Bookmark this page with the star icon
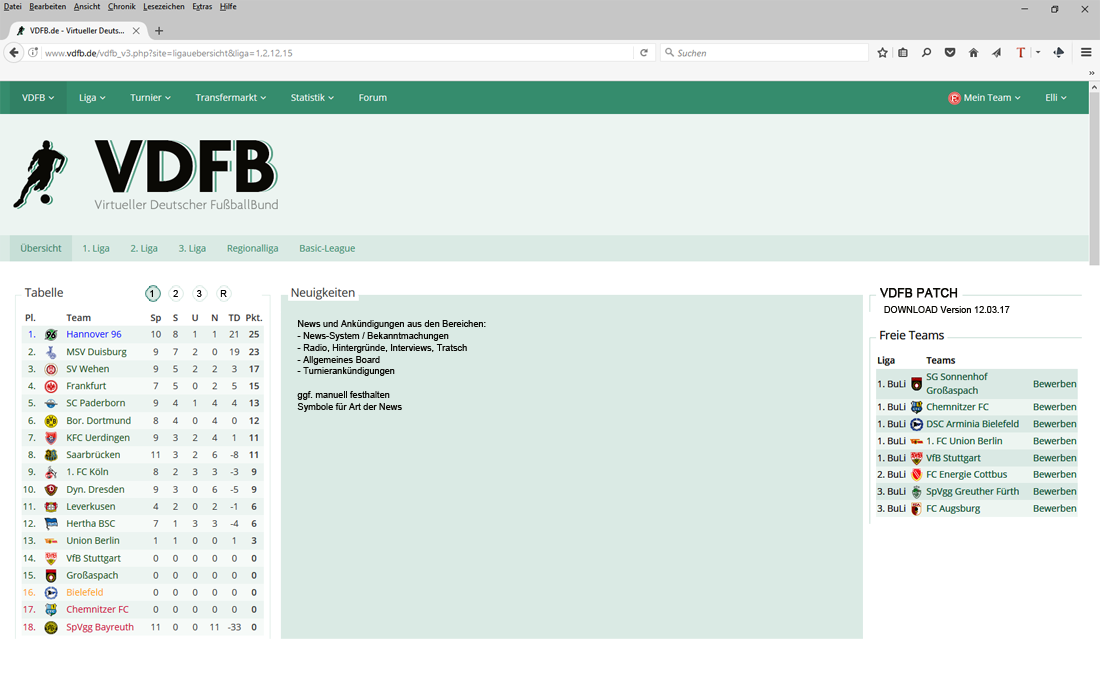Screen dimensions: 1100x688 [882, 53]
